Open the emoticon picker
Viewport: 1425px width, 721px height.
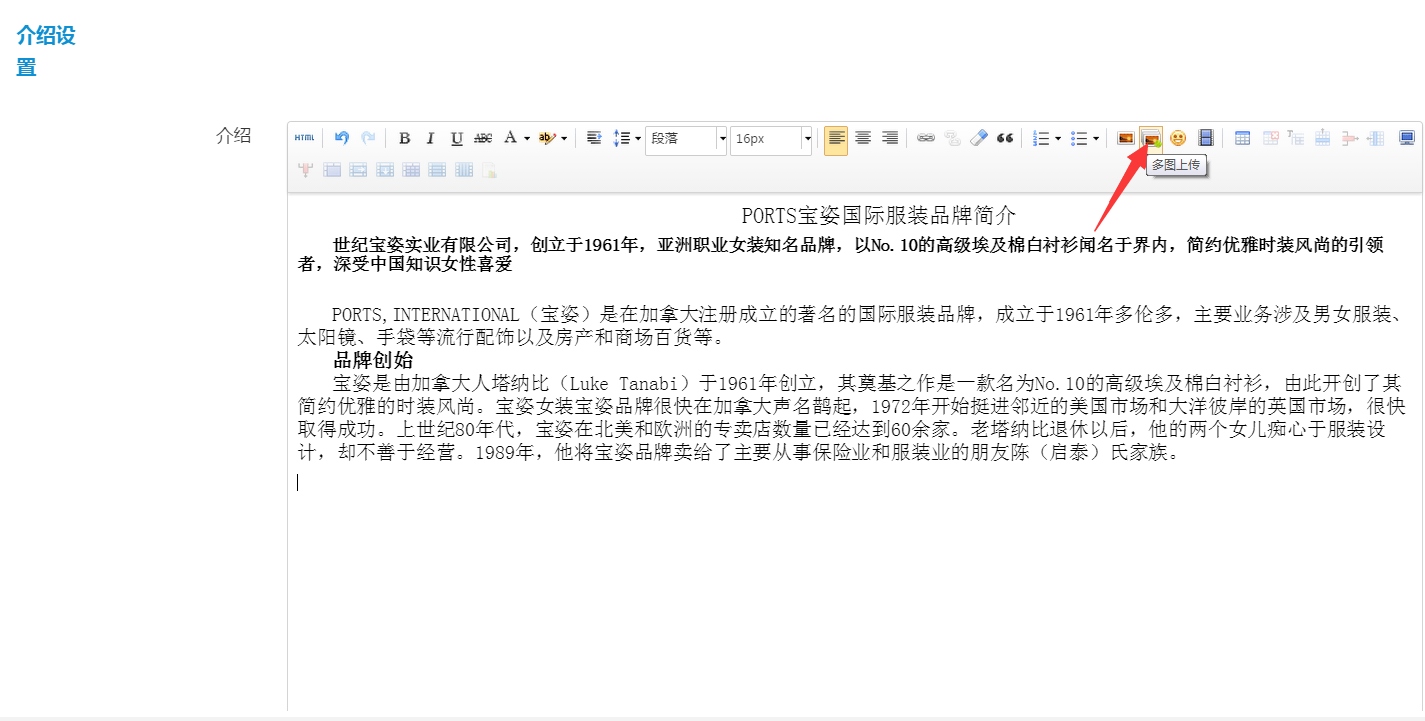1178,138
